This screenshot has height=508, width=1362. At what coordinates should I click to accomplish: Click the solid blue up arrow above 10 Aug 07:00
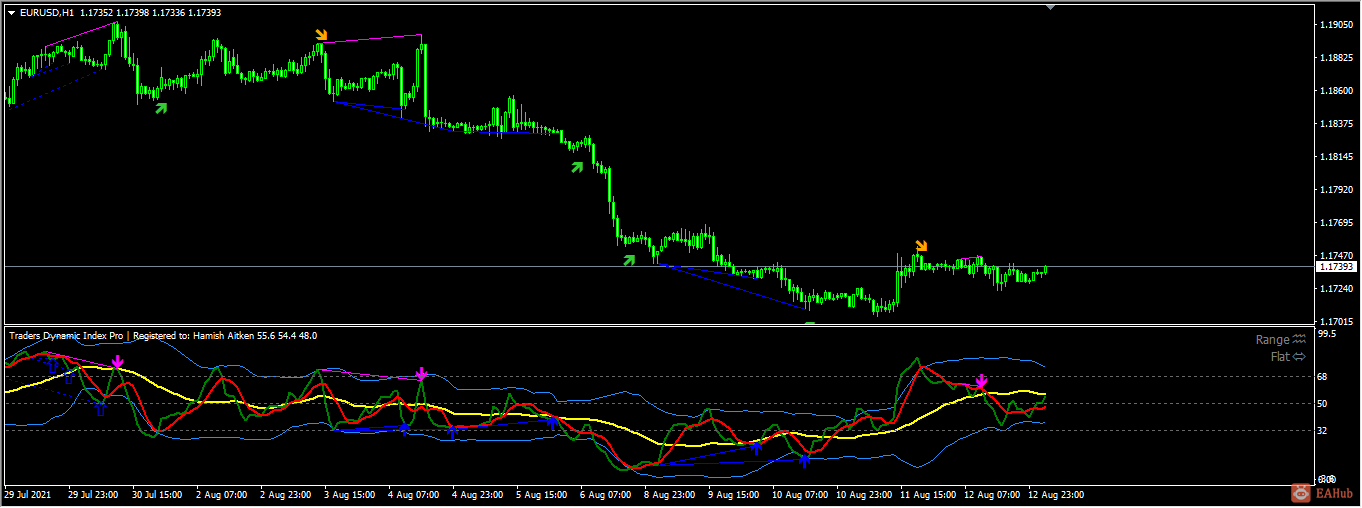click(805, 459)
